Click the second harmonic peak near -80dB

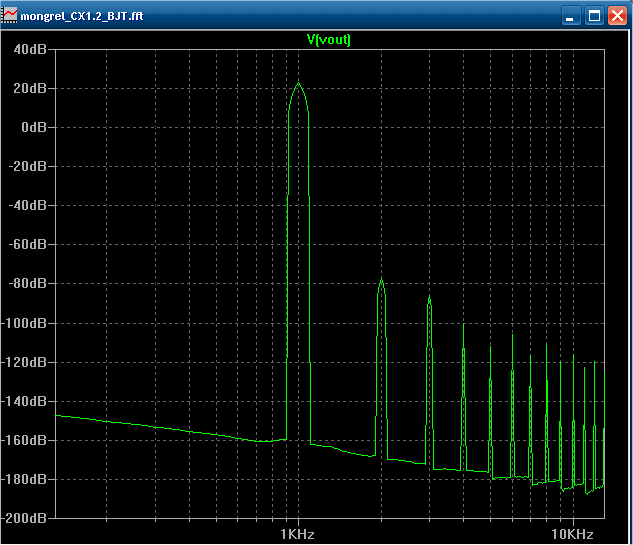coord(381,279)
